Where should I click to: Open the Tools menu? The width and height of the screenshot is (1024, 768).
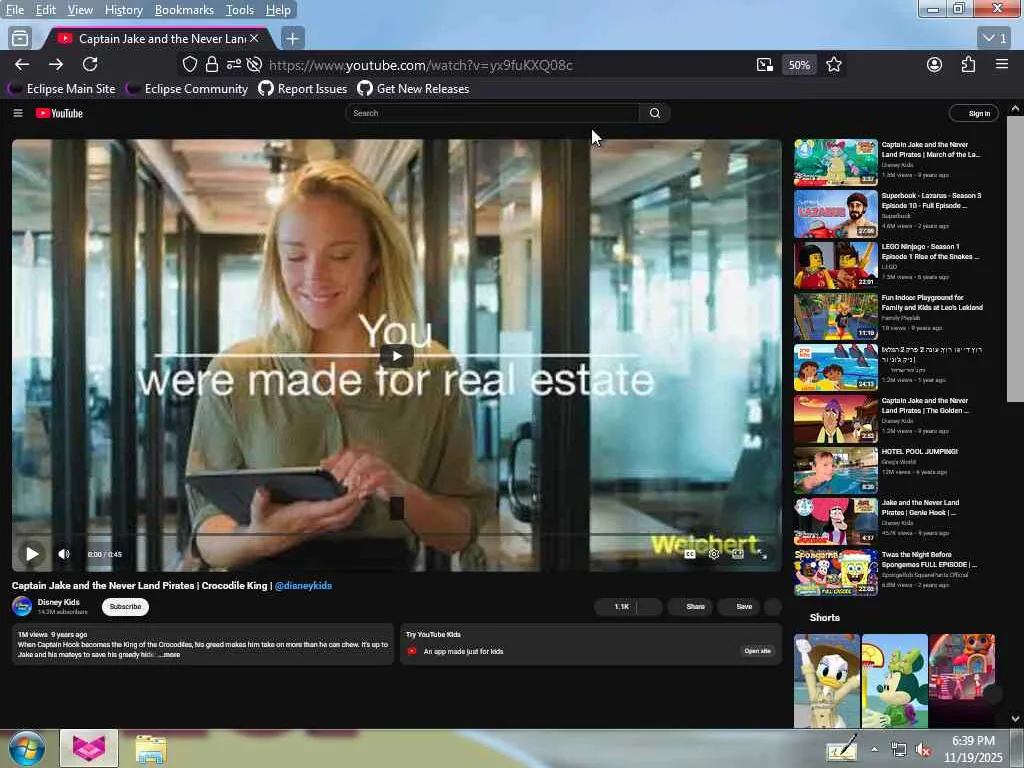[x=240, y=10]
